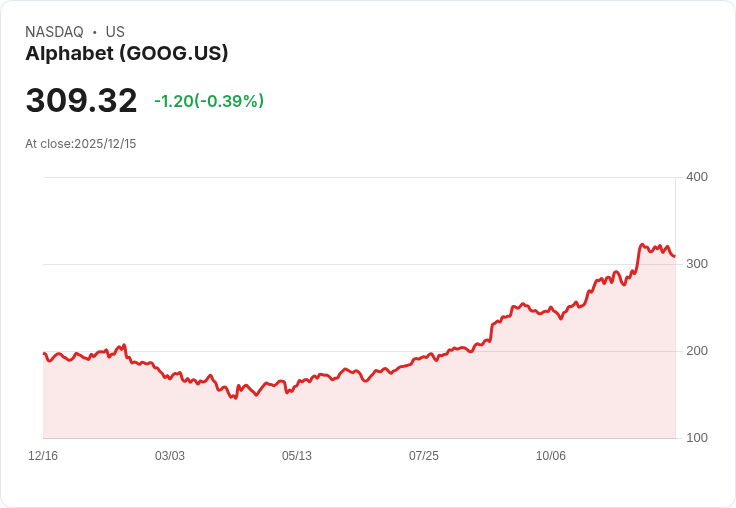Select the NASDAQ exchange label

tap(54, 32)
